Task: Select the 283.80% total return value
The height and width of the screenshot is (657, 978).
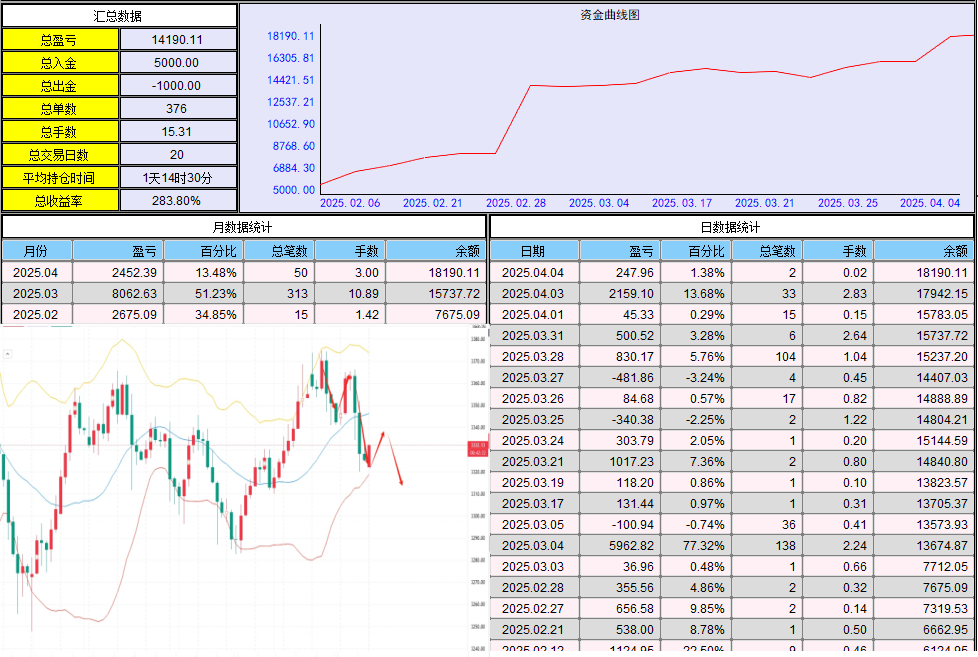Action: 178,201
